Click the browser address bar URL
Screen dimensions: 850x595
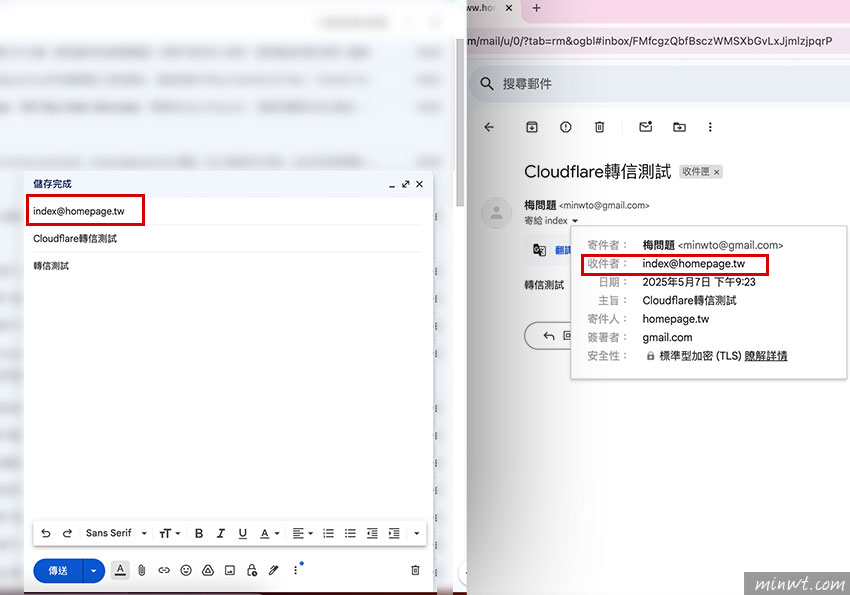click(649, 41)
